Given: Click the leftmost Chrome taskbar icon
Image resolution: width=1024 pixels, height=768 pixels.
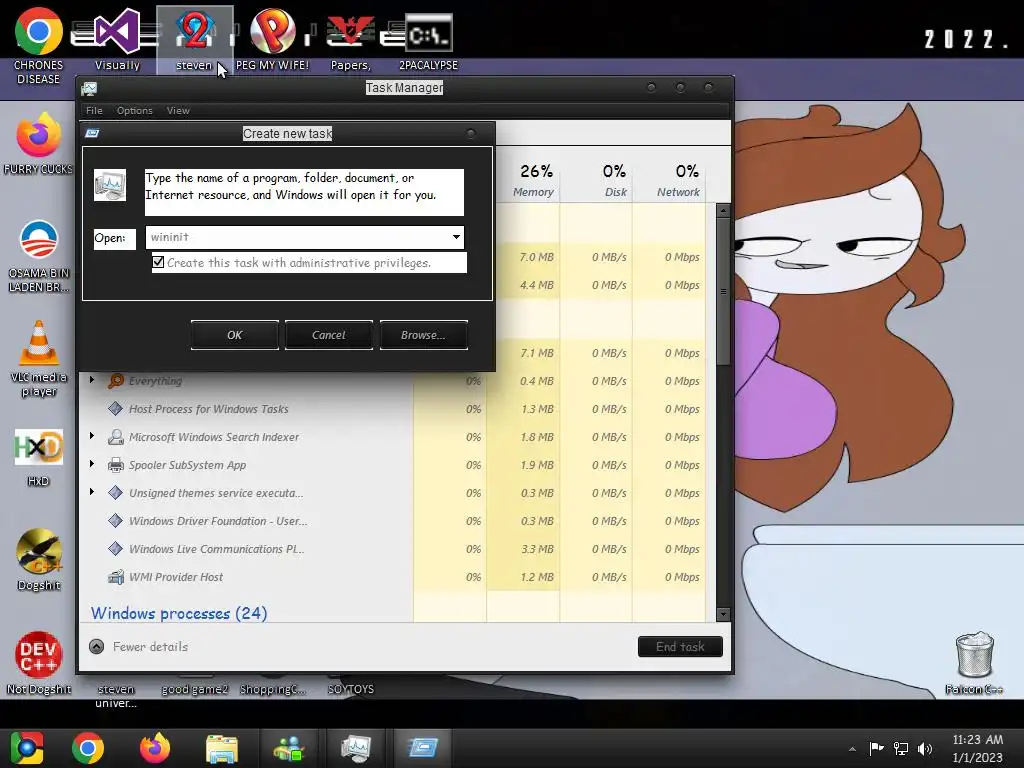Looking at the screenshot, I should click(26, 748).
